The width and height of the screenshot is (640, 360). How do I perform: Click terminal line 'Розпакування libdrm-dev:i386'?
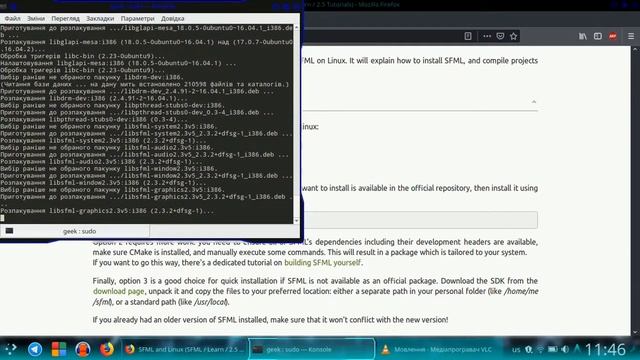coord(93,98)
